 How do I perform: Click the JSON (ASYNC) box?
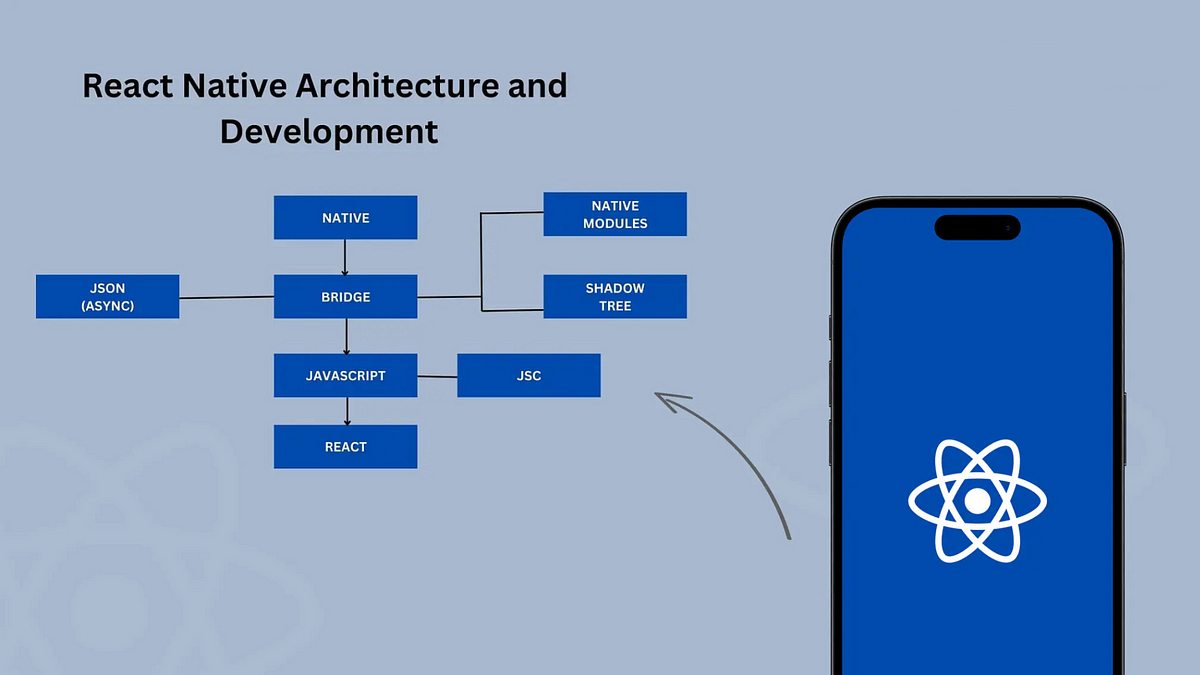click(x=108, y=297)
